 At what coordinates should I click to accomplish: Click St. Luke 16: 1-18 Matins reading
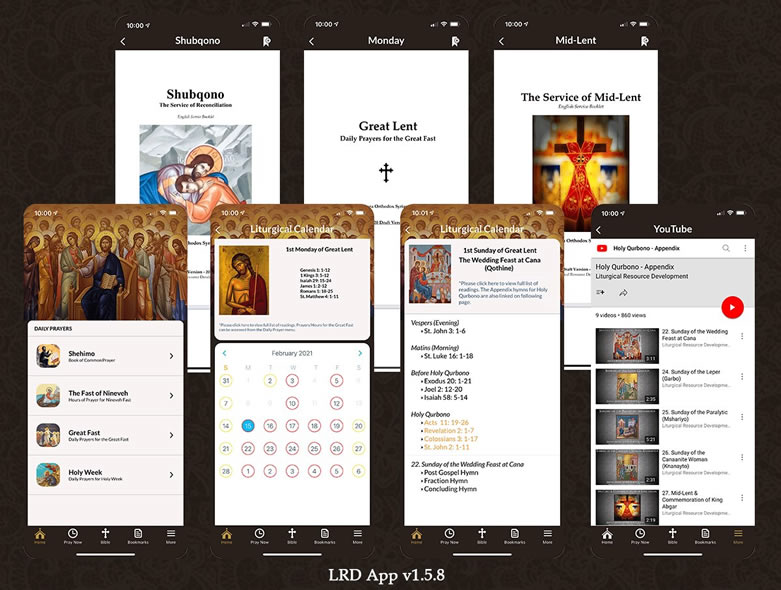click(448, 356)
